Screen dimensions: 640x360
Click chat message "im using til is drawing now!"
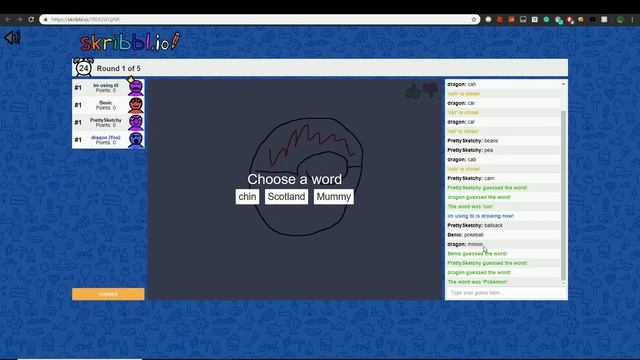(x=480, y=216)
